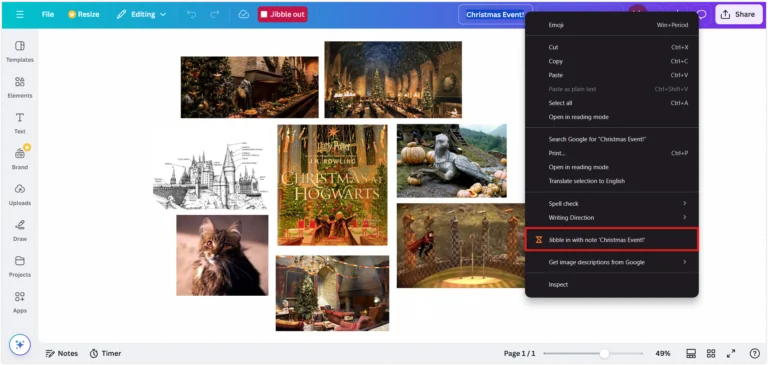Viewport: 768px width, 365px height.
Task: Select the Text tool in sidebar
Action: pos(20,122)
